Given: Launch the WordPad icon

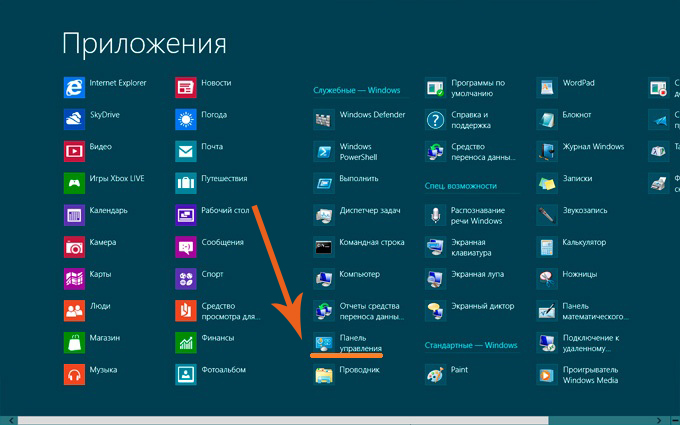Looking at the screenshot, I should click(x=547, y=88).
